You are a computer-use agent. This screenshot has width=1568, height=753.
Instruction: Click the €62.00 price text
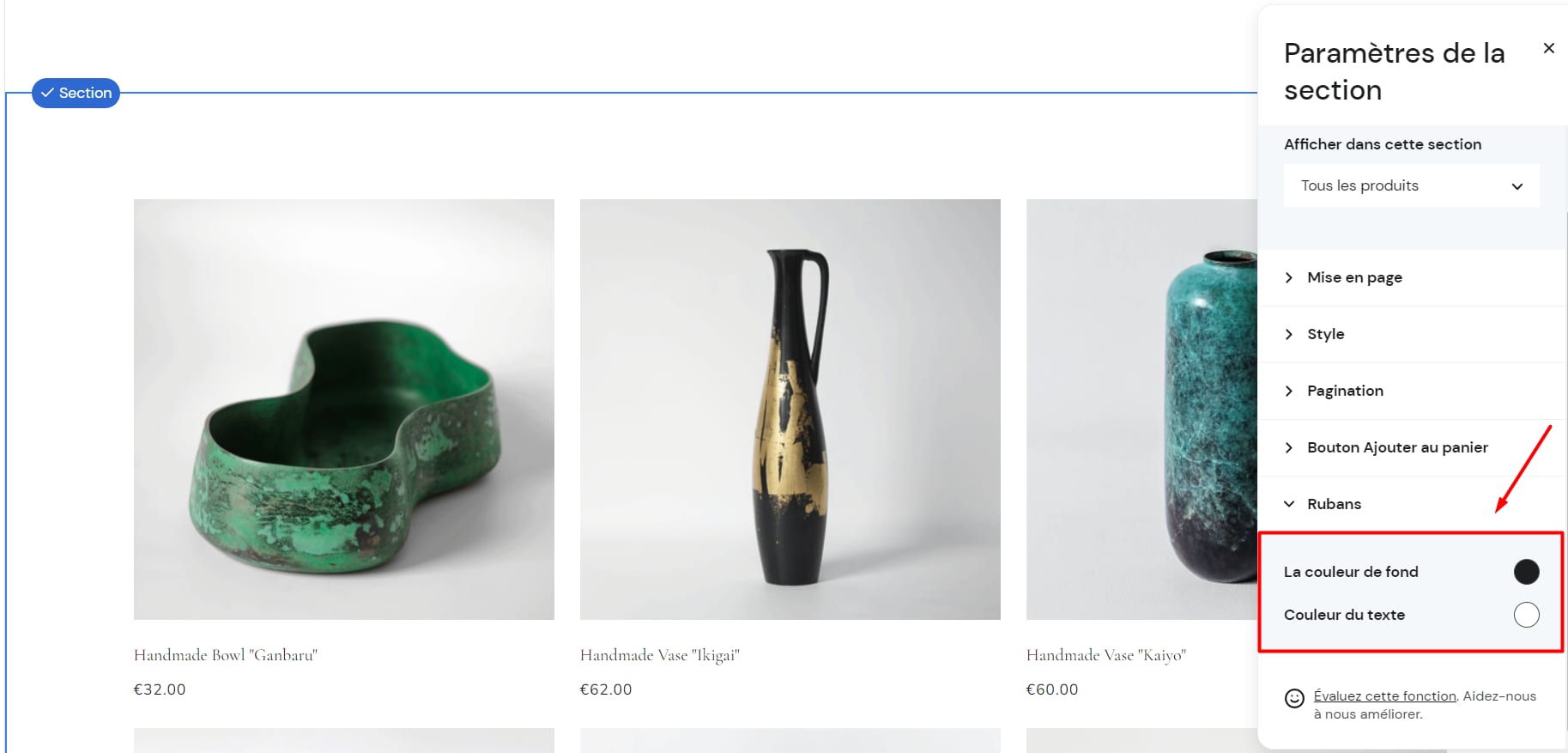tap(606, 689)
